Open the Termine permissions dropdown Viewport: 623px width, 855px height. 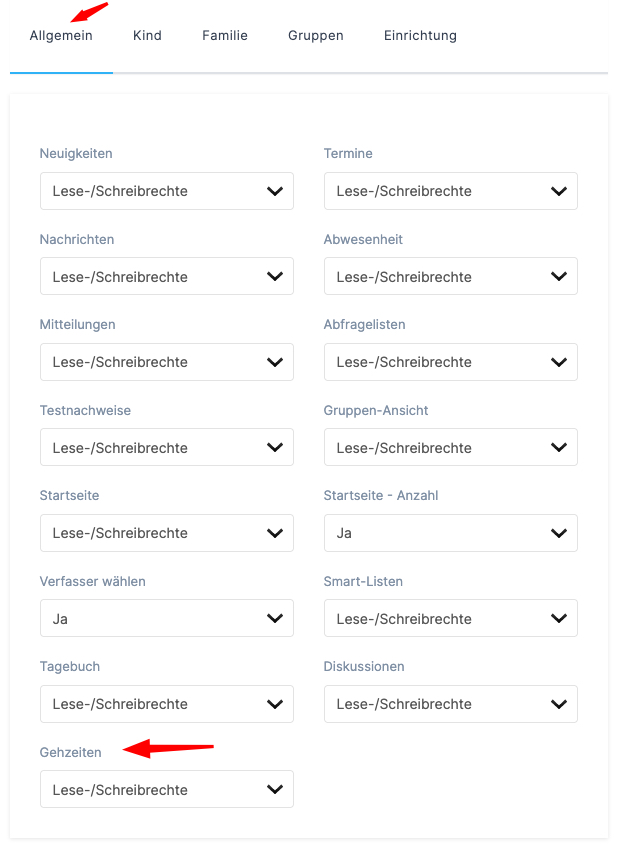pyautogui.click(x=451, y=191)
